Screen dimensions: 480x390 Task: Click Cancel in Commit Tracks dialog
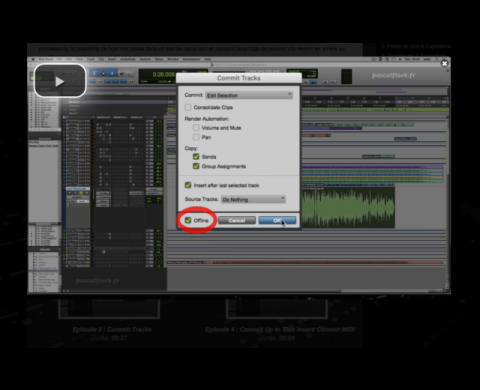point(237,220)
